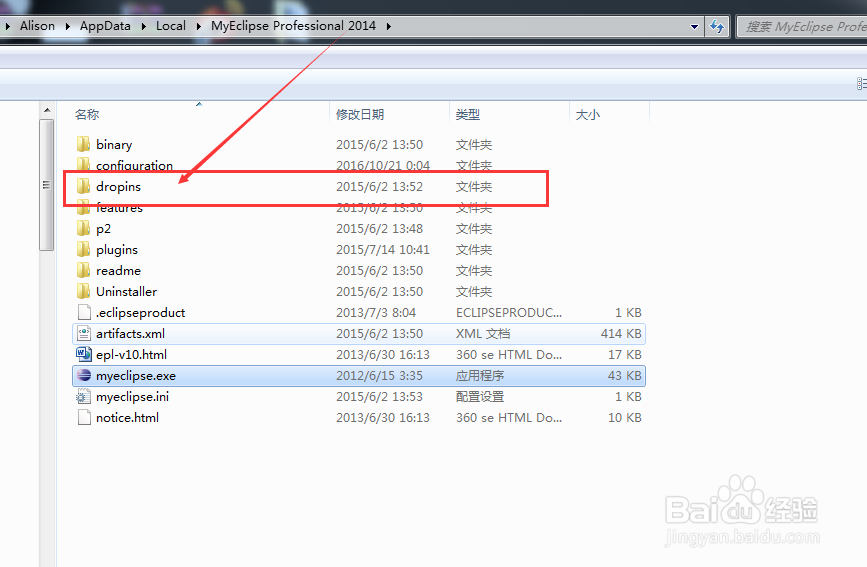867x567 pixels.
Task: Click the date 2015/6/2 13:48 of p2
Action: 379,228
